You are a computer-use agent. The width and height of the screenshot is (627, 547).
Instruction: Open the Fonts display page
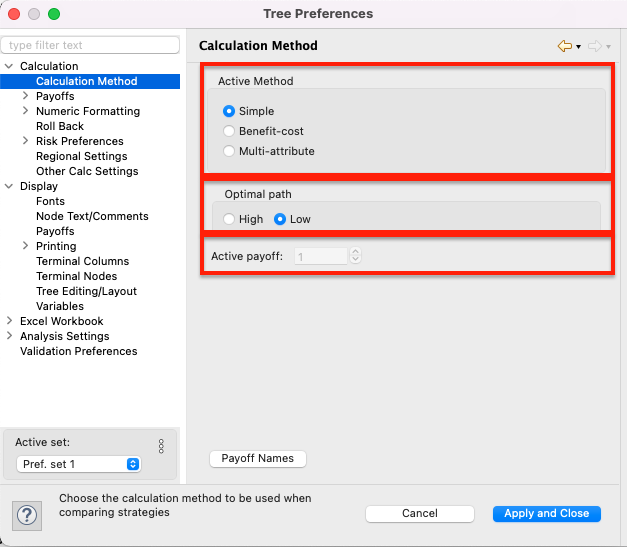pyautogui.click(x=50, y=201)
